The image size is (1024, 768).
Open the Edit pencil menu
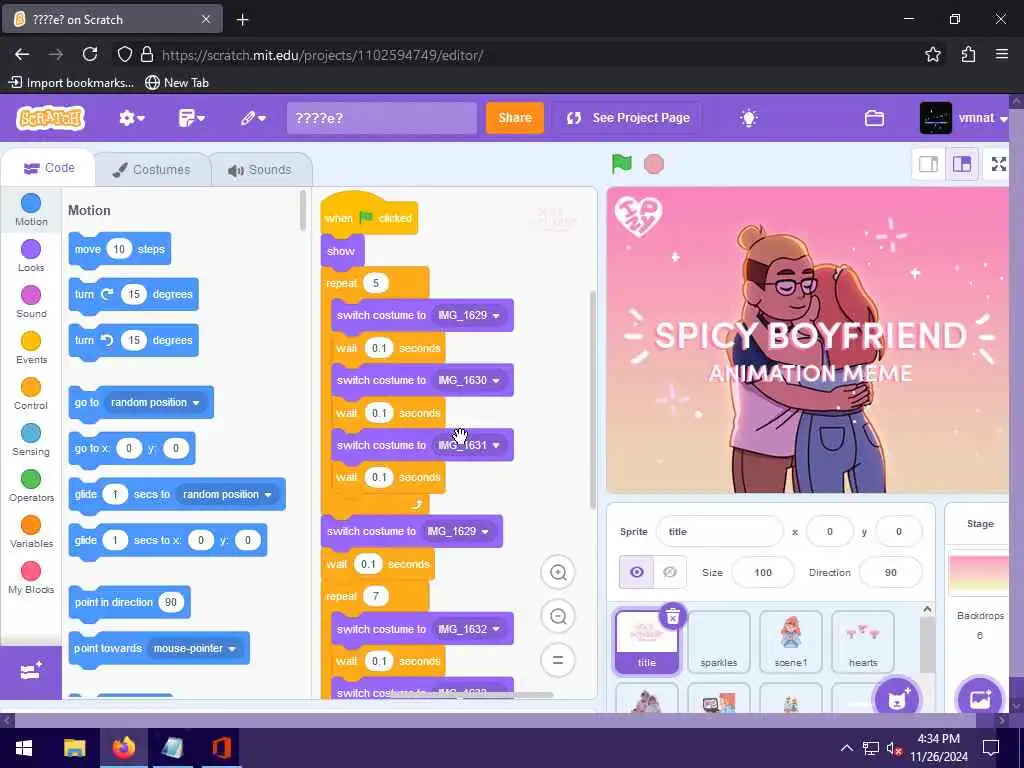[253, 118]
